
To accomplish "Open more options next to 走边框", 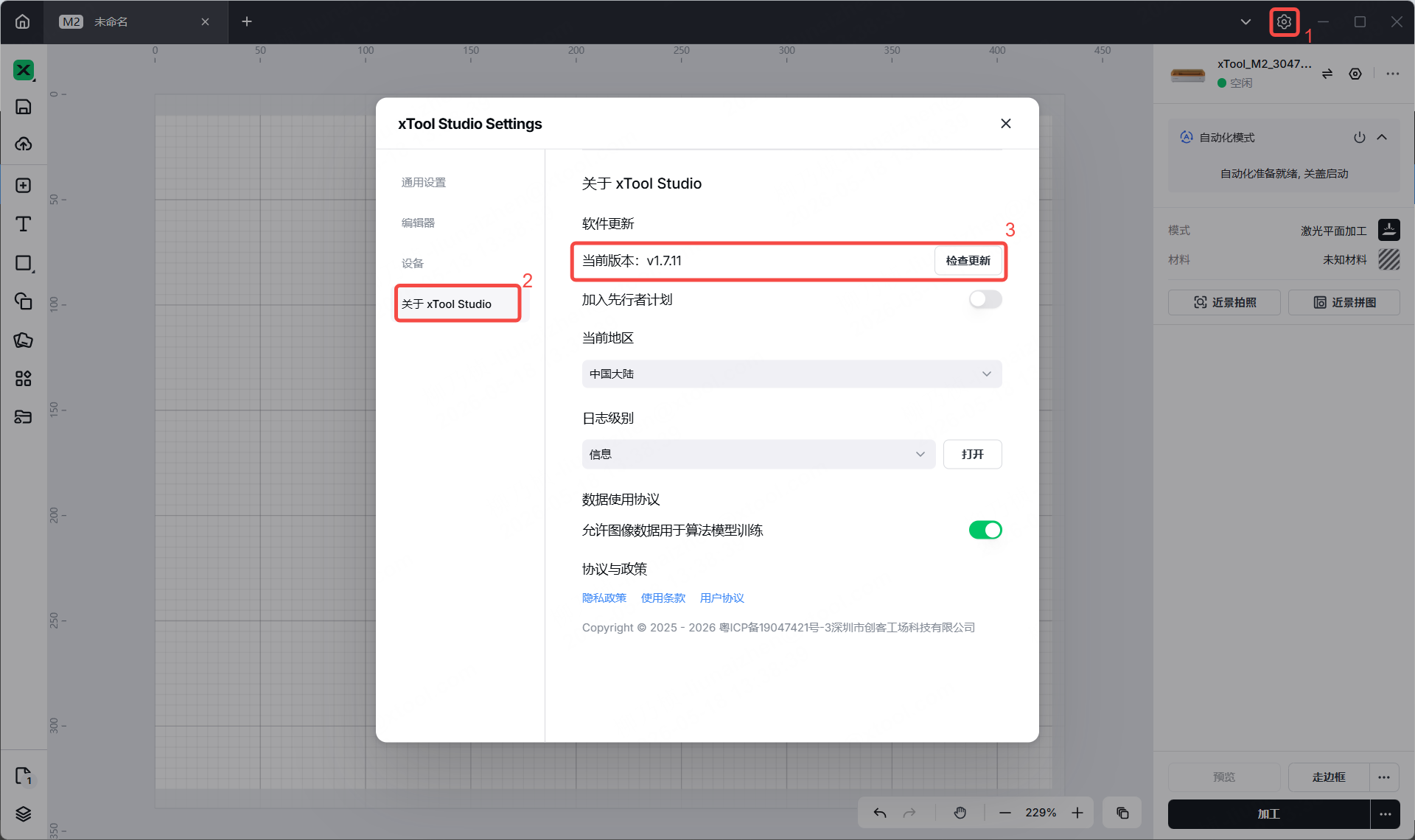I will tap(1384, 777).
